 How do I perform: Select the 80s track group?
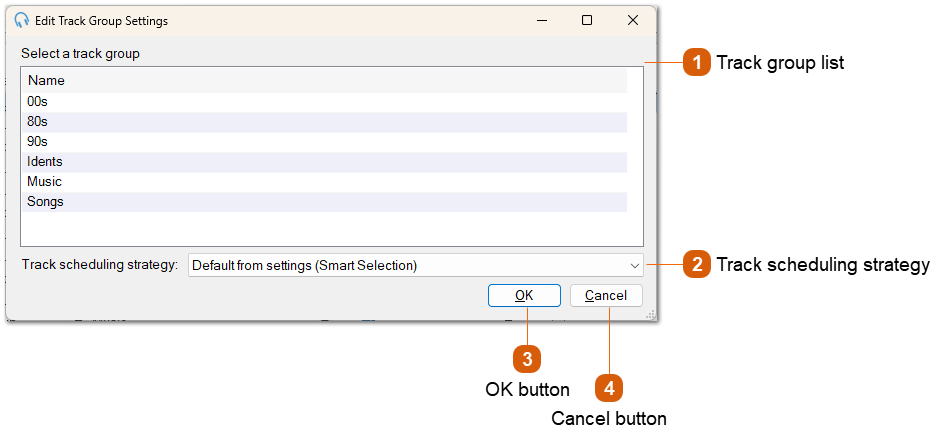[x=37, y=121]
